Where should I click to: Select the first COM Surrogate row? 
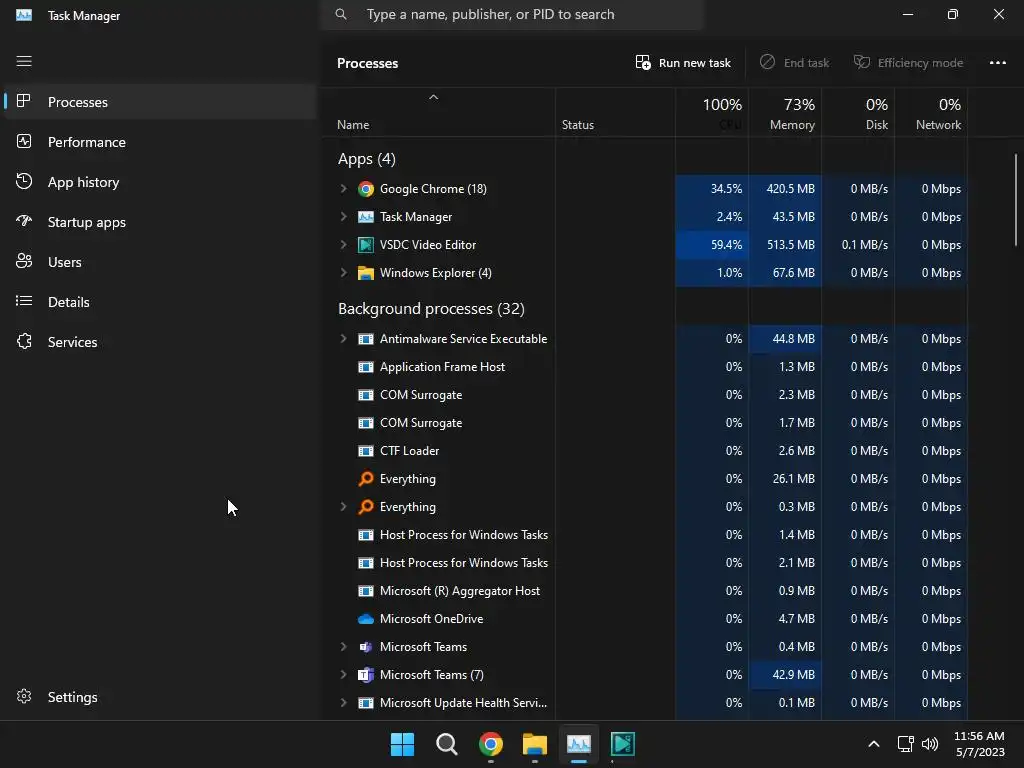click(645, 395)
